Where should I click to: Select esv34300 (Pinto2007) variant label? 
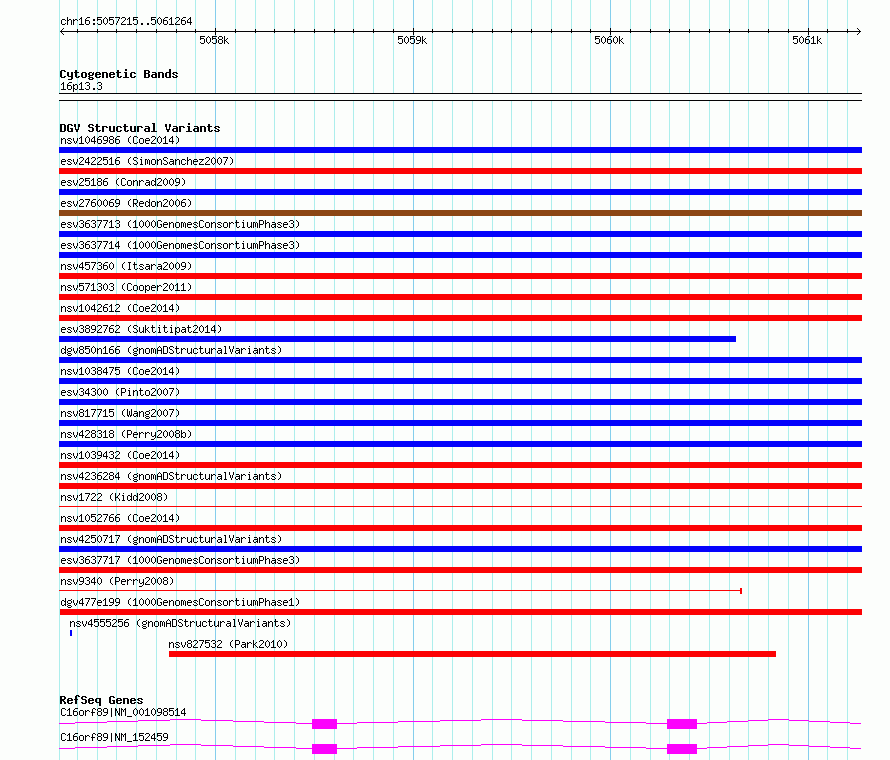click(120, 392)
